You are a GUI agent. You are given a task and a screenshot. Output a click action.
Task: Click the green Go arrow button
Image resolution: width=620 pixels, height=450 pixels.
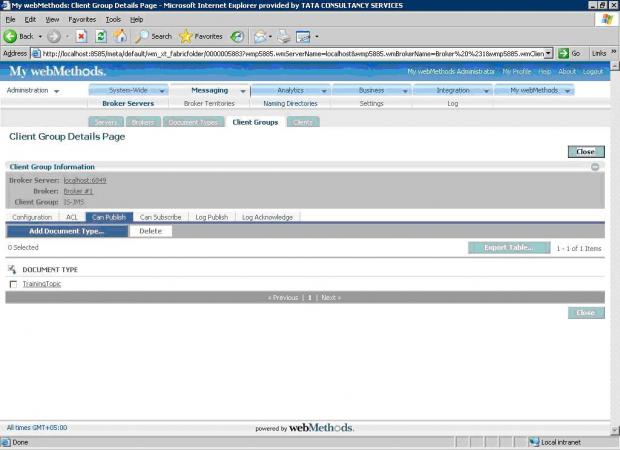pos(563,53)
